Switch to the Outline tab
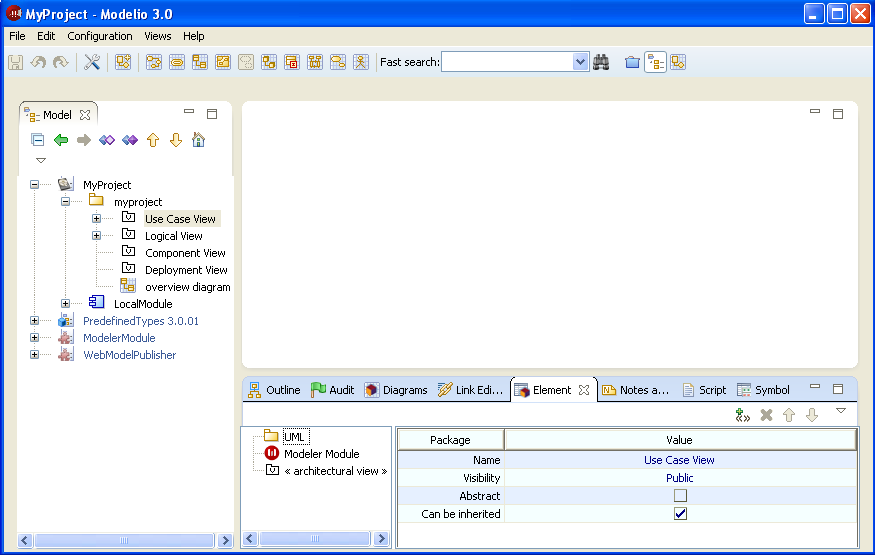This screenshot has height=555, width=875. tap(274, 390)
